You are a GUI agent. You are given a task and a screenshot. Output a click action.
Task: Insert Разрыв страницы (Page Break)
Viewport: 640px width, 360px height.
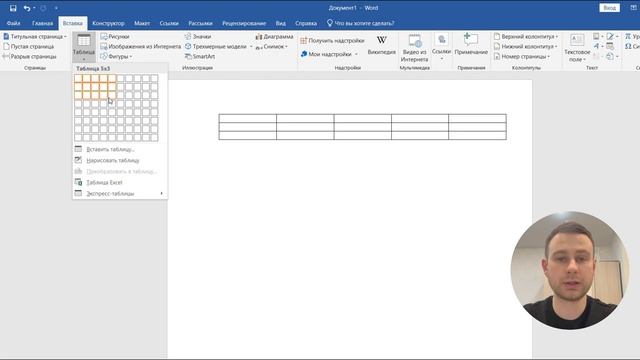29,56
